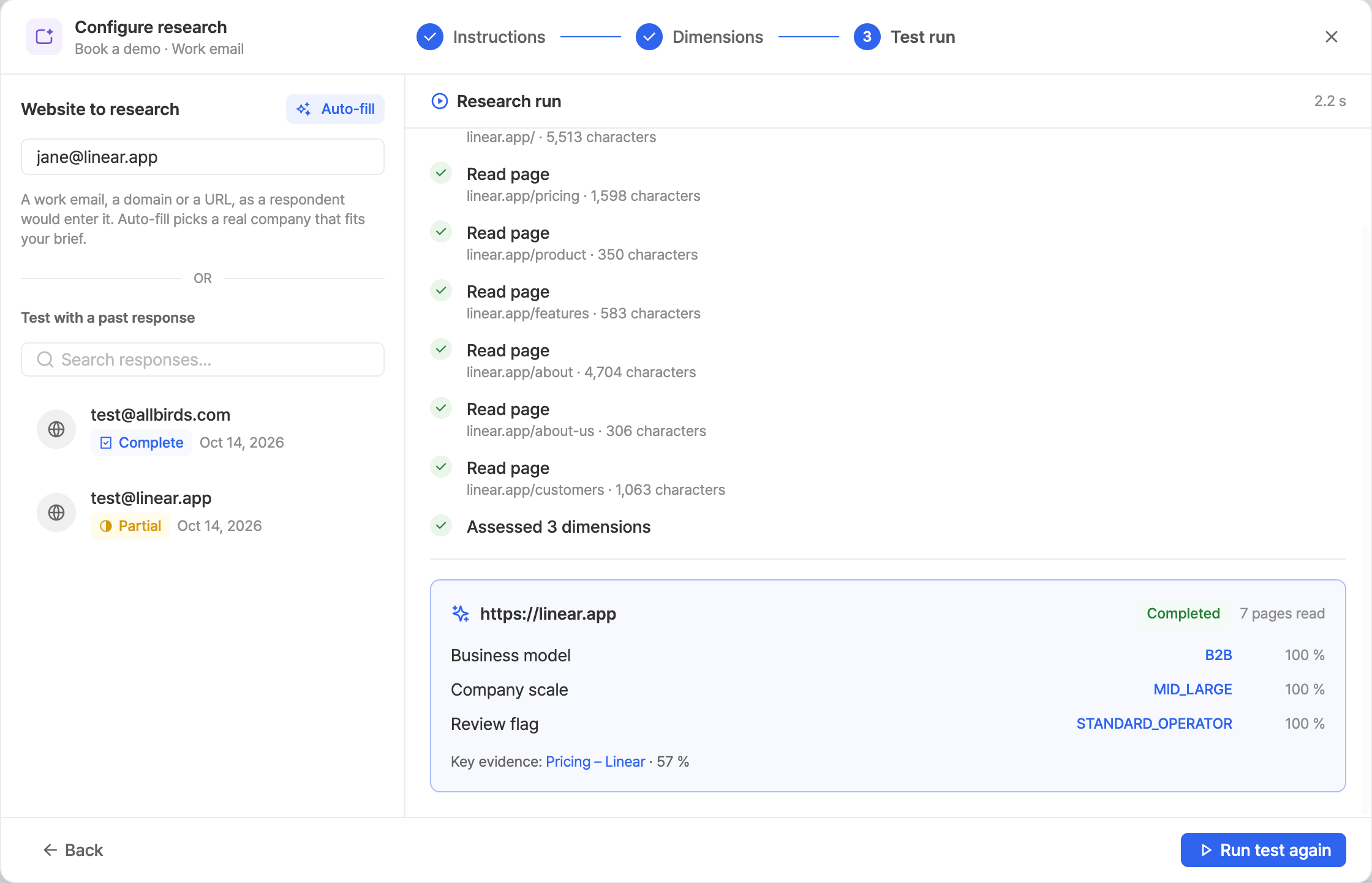Click the 7 pages read text
The image size is (1372, 883).
1282,614
